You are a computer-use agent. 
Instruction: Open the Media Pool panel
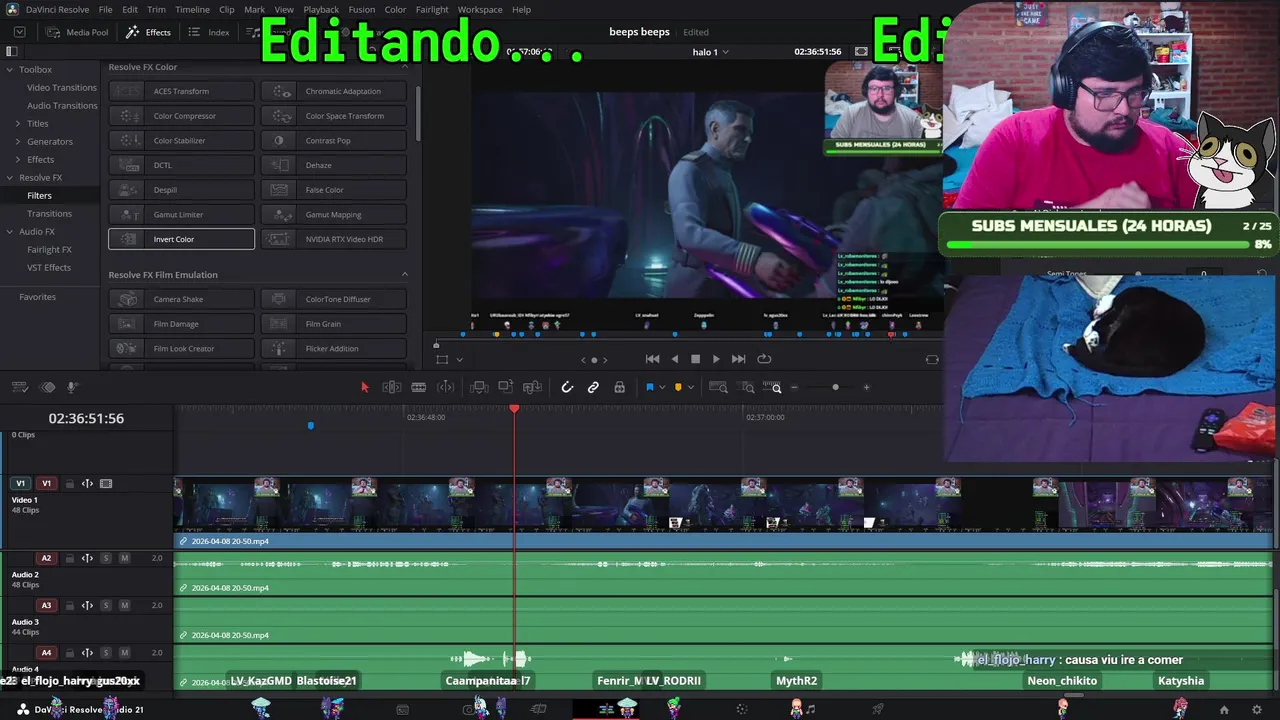pyautogui.click(x=77, y=32)
